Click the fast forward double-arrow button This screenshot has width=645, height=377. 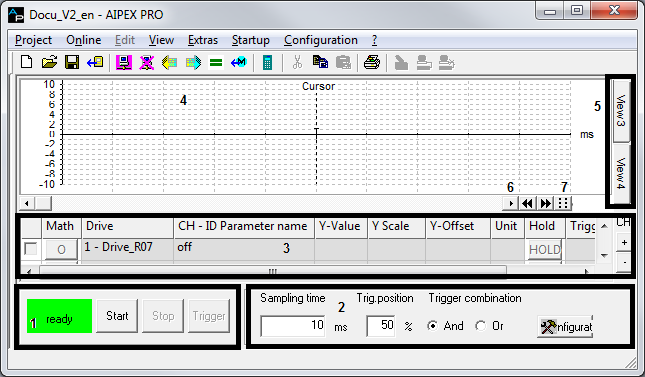545,203
